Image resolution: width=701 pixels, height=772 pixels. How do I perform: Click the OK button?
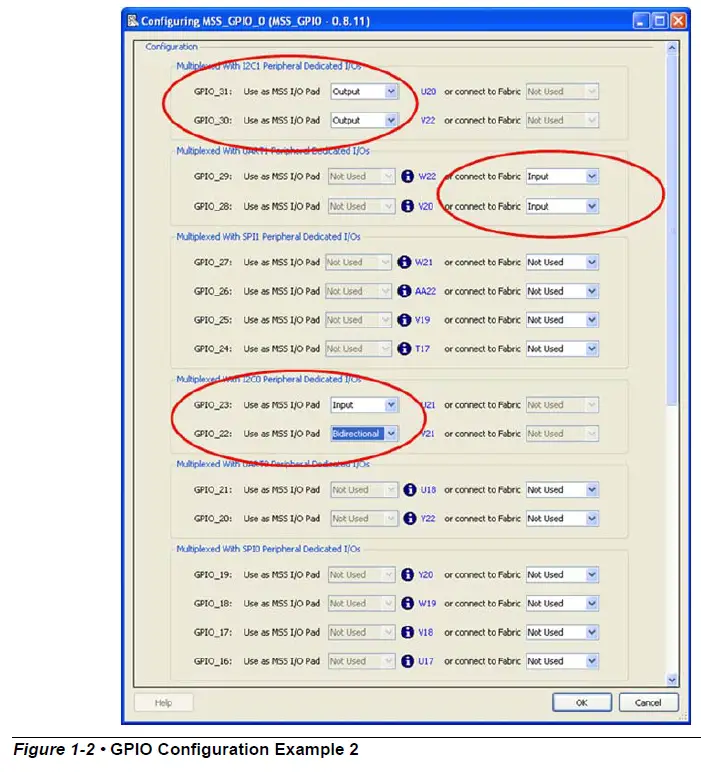tap(582, 703)
